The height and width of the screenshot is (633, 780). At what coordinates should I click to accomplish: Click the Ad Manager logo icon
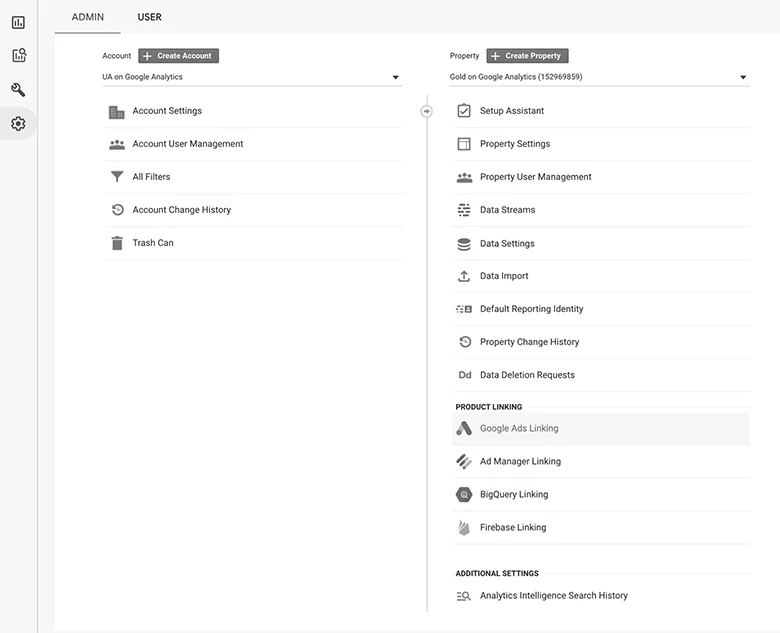[464, 461]
